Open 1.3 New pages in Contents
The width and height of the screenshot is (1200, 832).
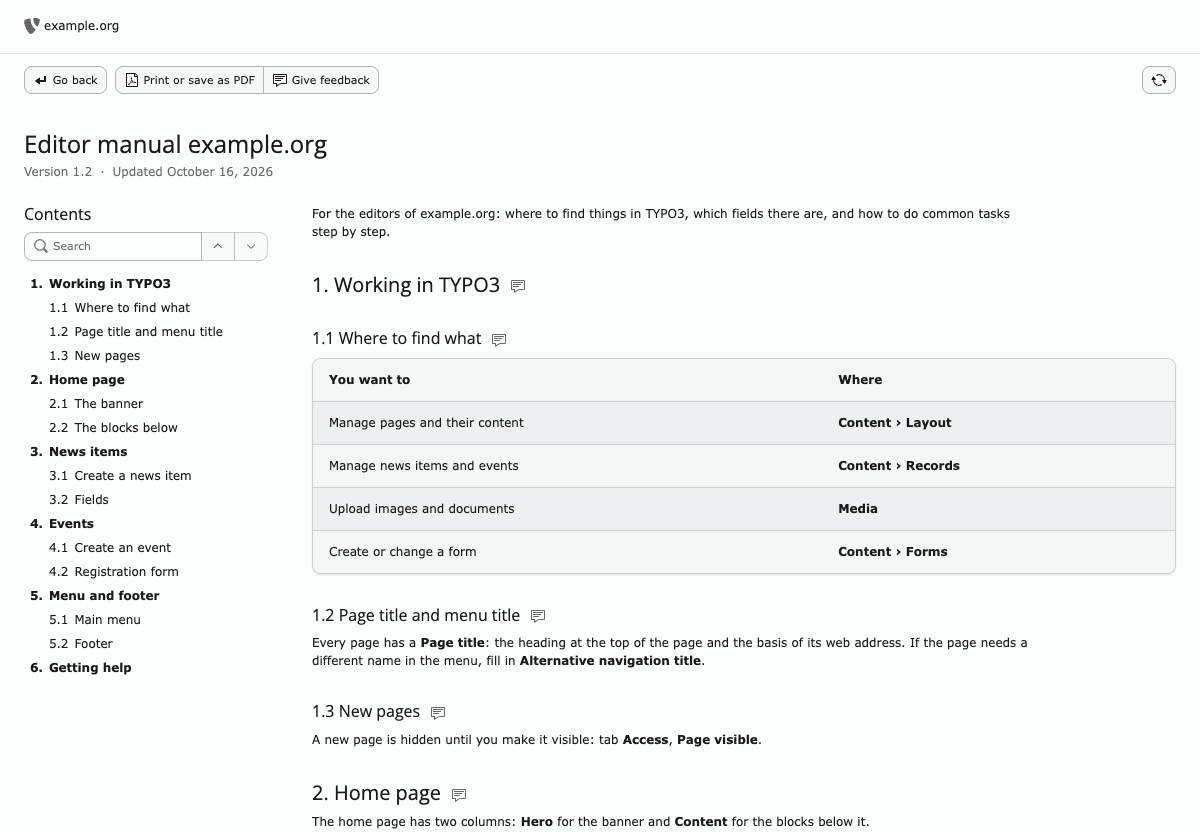point(95,356)
